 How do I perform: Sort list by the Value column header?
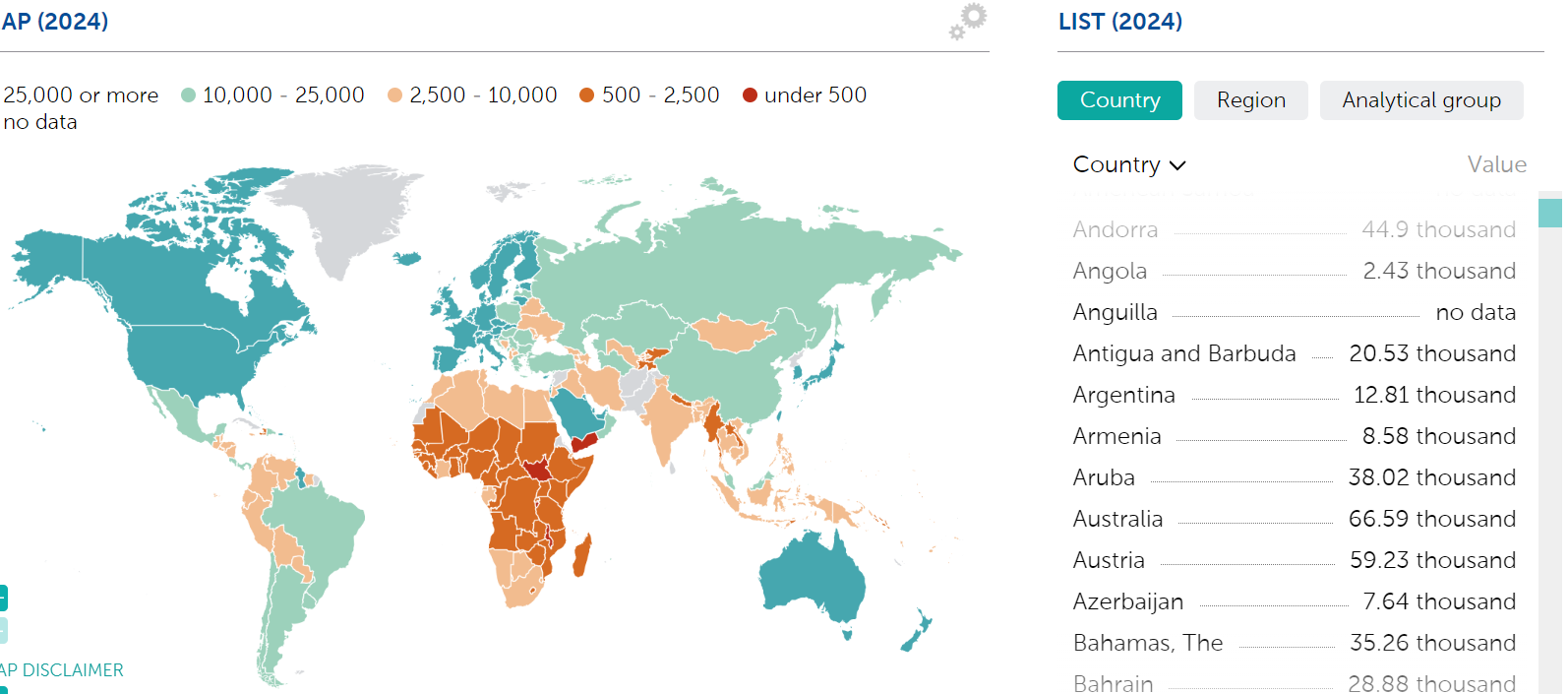point(1496,164)
